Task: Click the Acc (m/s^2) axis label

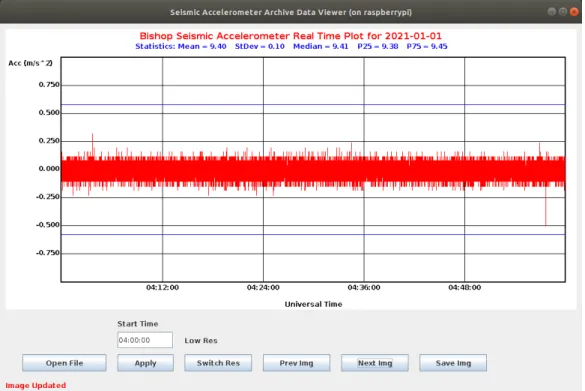Action: click(30, 63)
